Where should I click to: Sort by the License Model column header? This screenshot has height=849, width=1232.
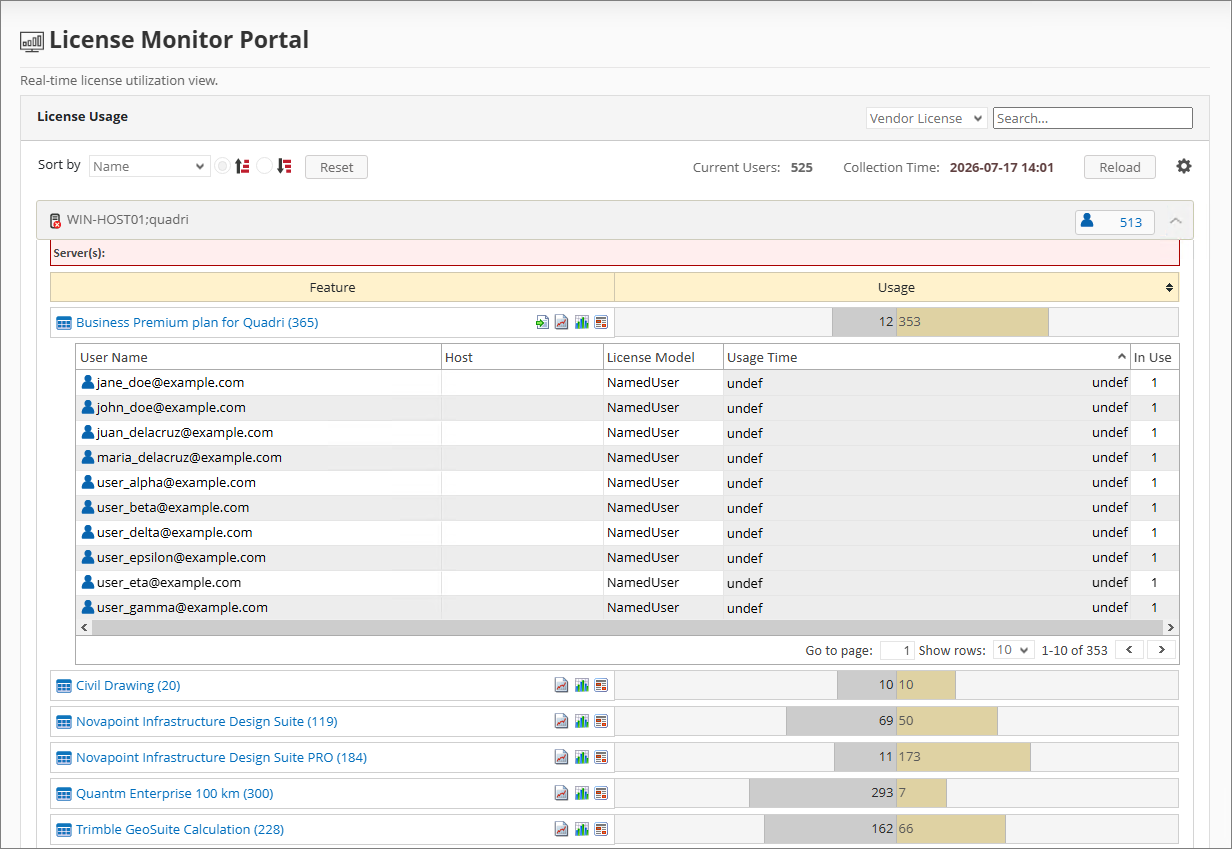coord(663,357)
